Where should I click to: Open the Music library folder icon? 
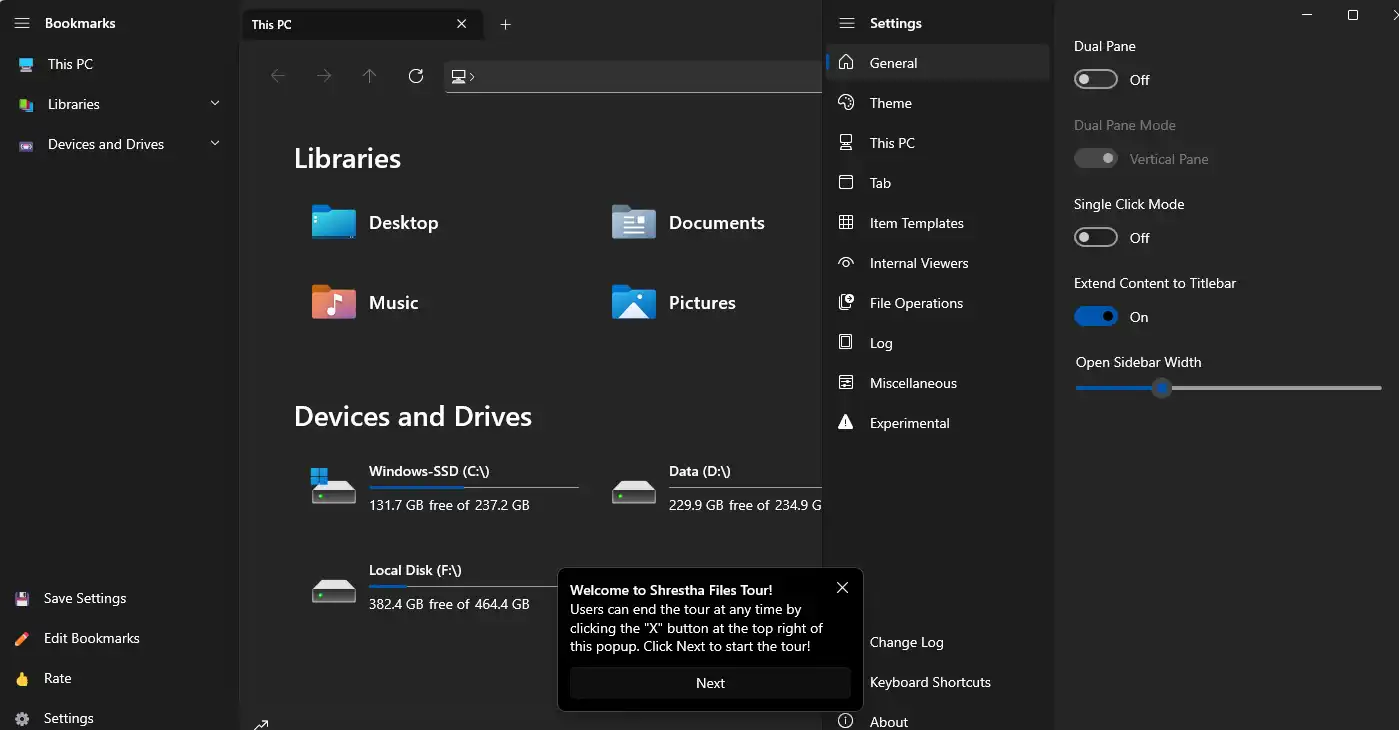click(333, 302)
